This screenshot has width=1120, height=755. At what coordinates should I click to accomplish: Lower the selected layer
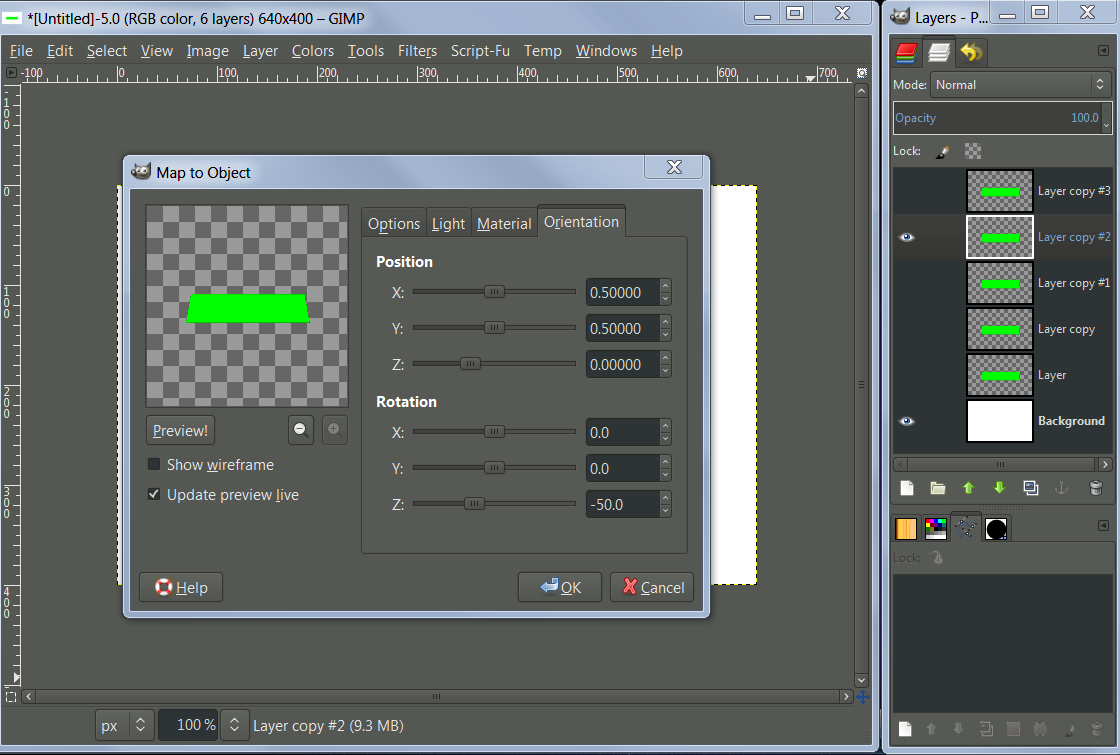pos(999,488)
